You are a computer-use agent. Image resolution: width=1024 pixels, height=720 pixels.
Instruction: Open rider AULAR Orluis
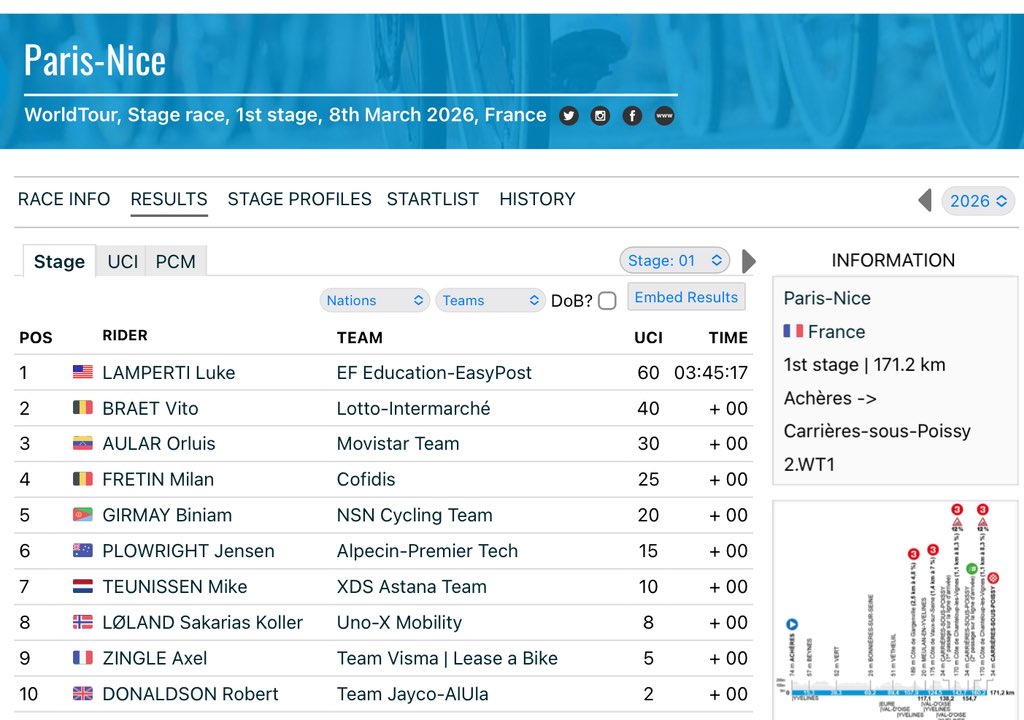pos(159,444)
